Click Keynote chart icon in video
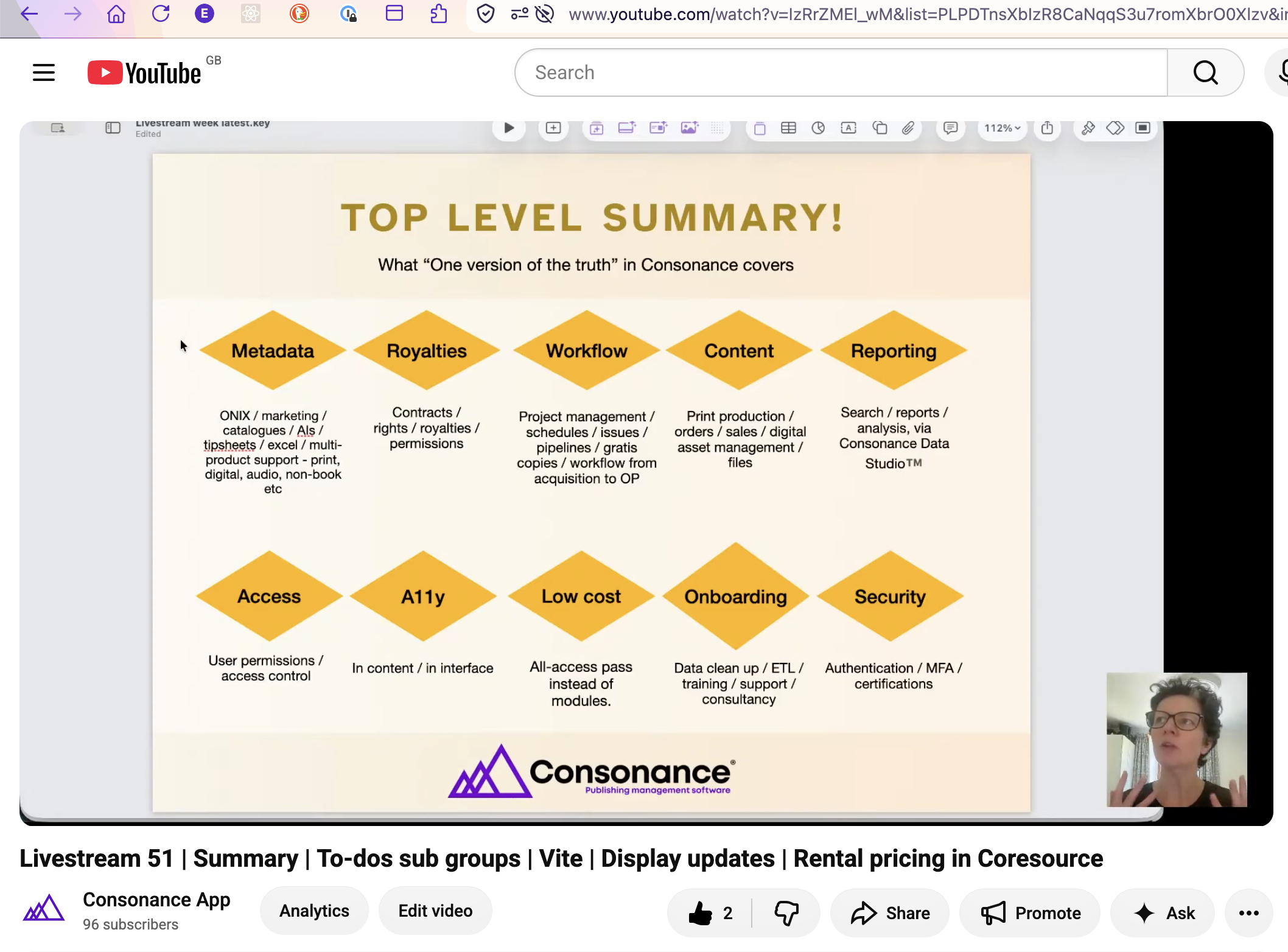The image size is (1288, 952). point(818,128)
